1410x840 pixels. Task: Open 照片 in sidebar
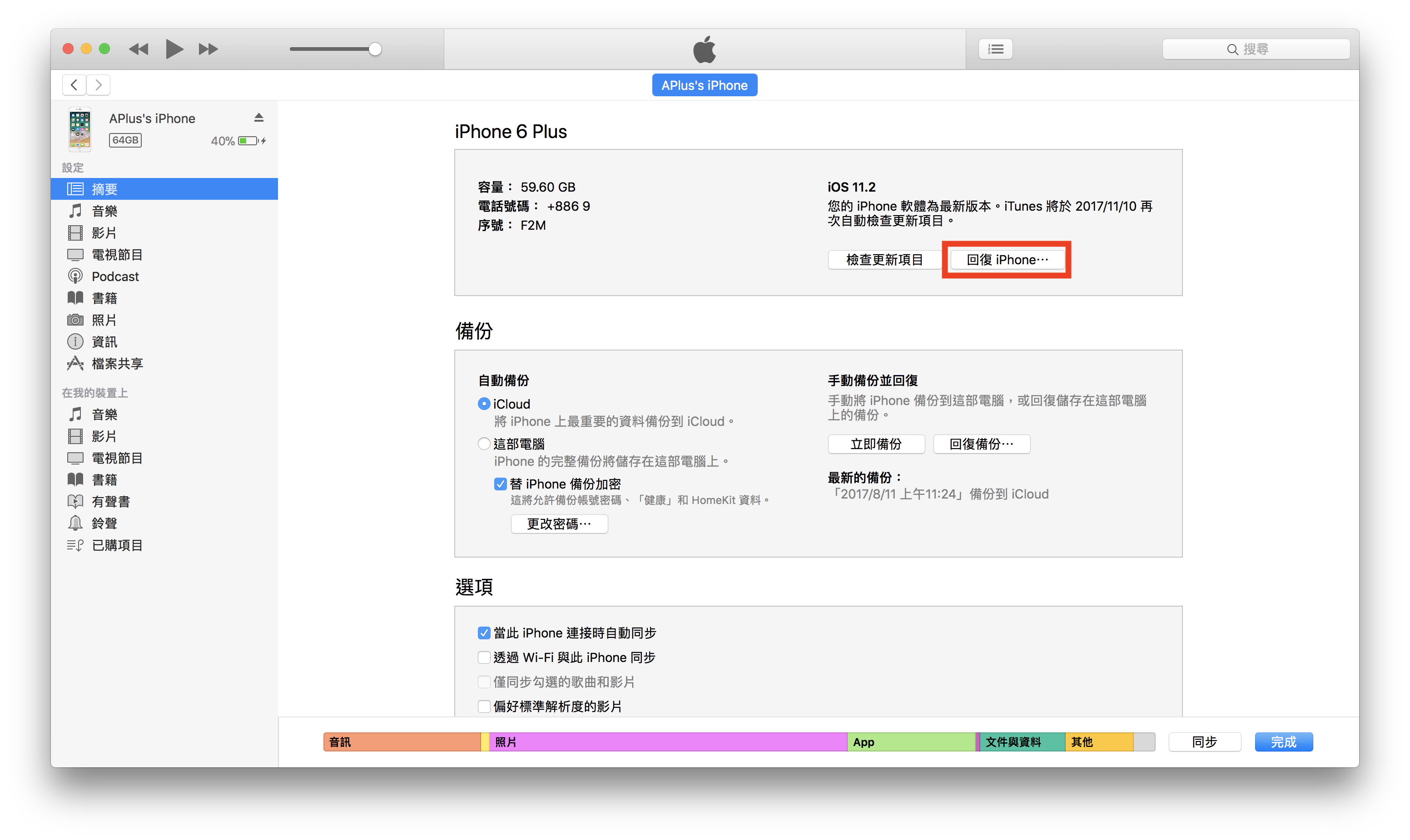[x=164, y=320]
